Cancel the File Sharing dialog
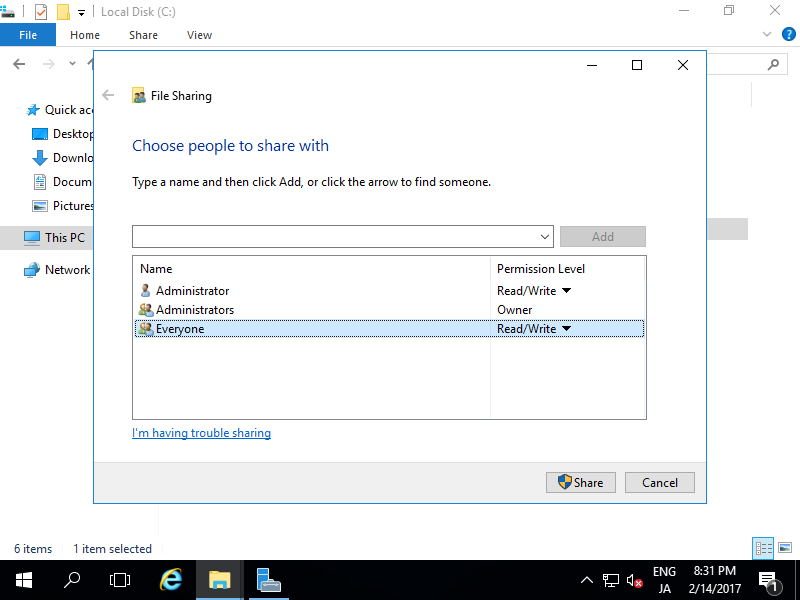800x600 pixels. click(659, 482)
